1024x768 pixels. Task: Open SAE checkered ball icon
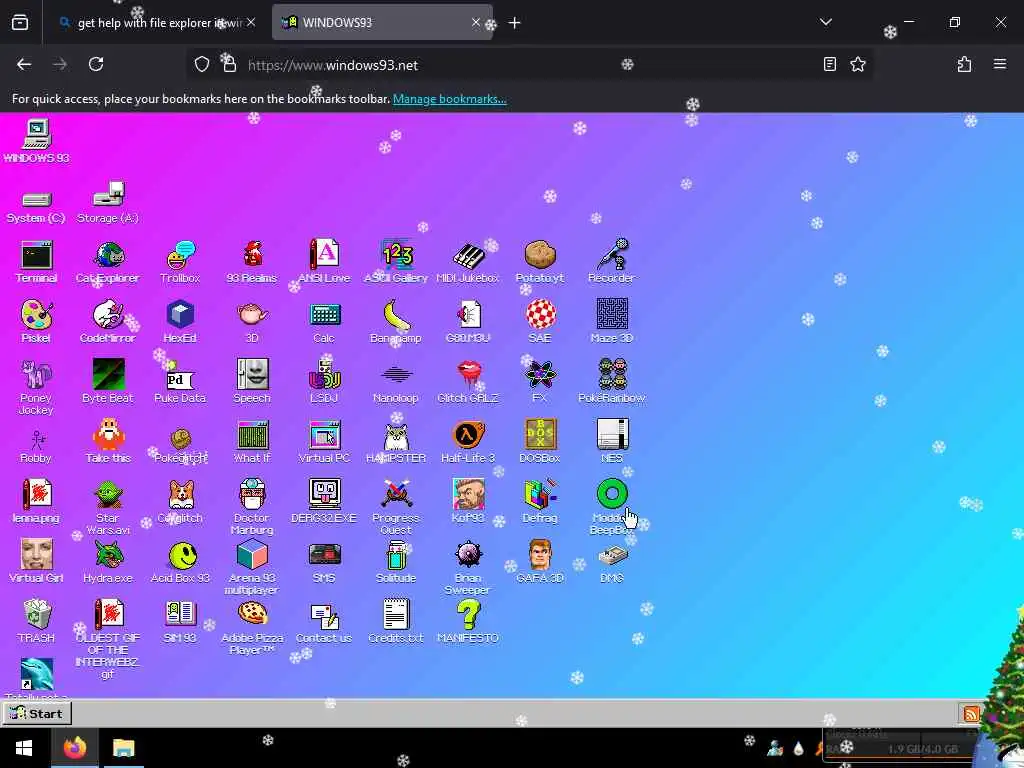click(539, 322)
